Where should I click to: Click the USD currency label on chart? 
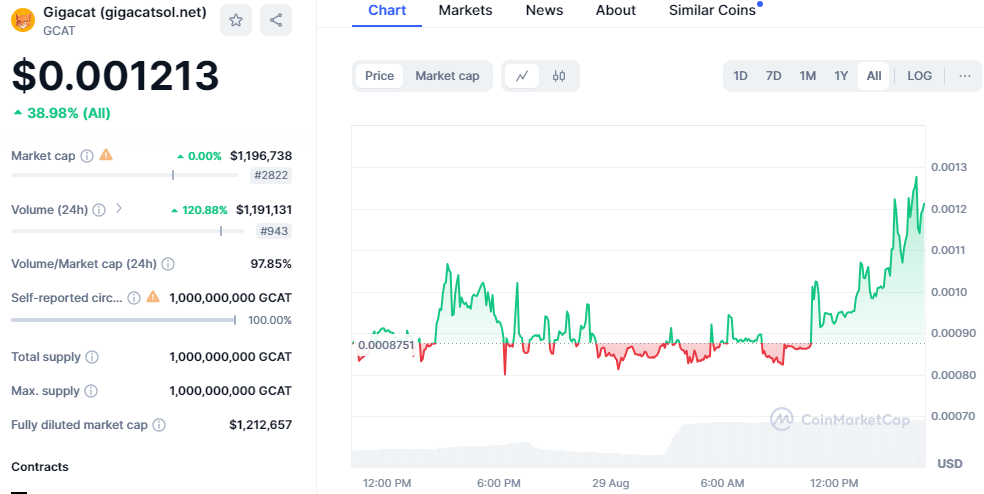point(949,464)
